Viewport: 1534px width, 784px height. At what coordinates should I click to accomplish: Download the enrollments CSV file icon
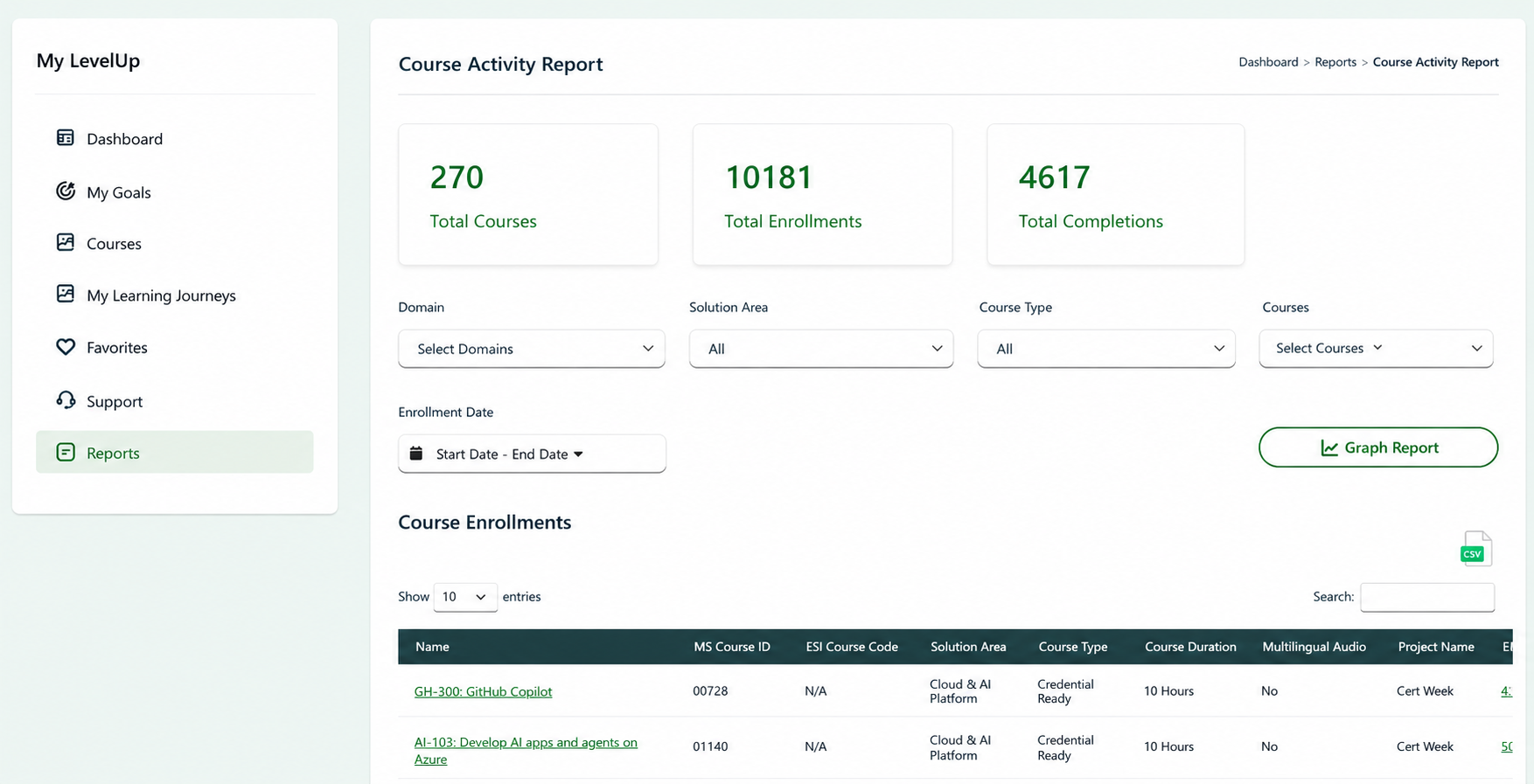click(1476, 549)
